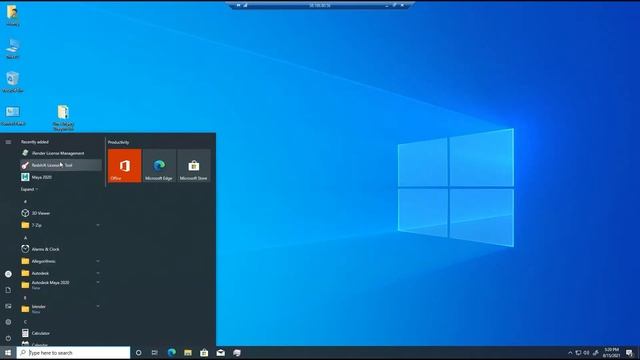
Task: Open the Mail app from the taskbar
Action: coord(220,353)
